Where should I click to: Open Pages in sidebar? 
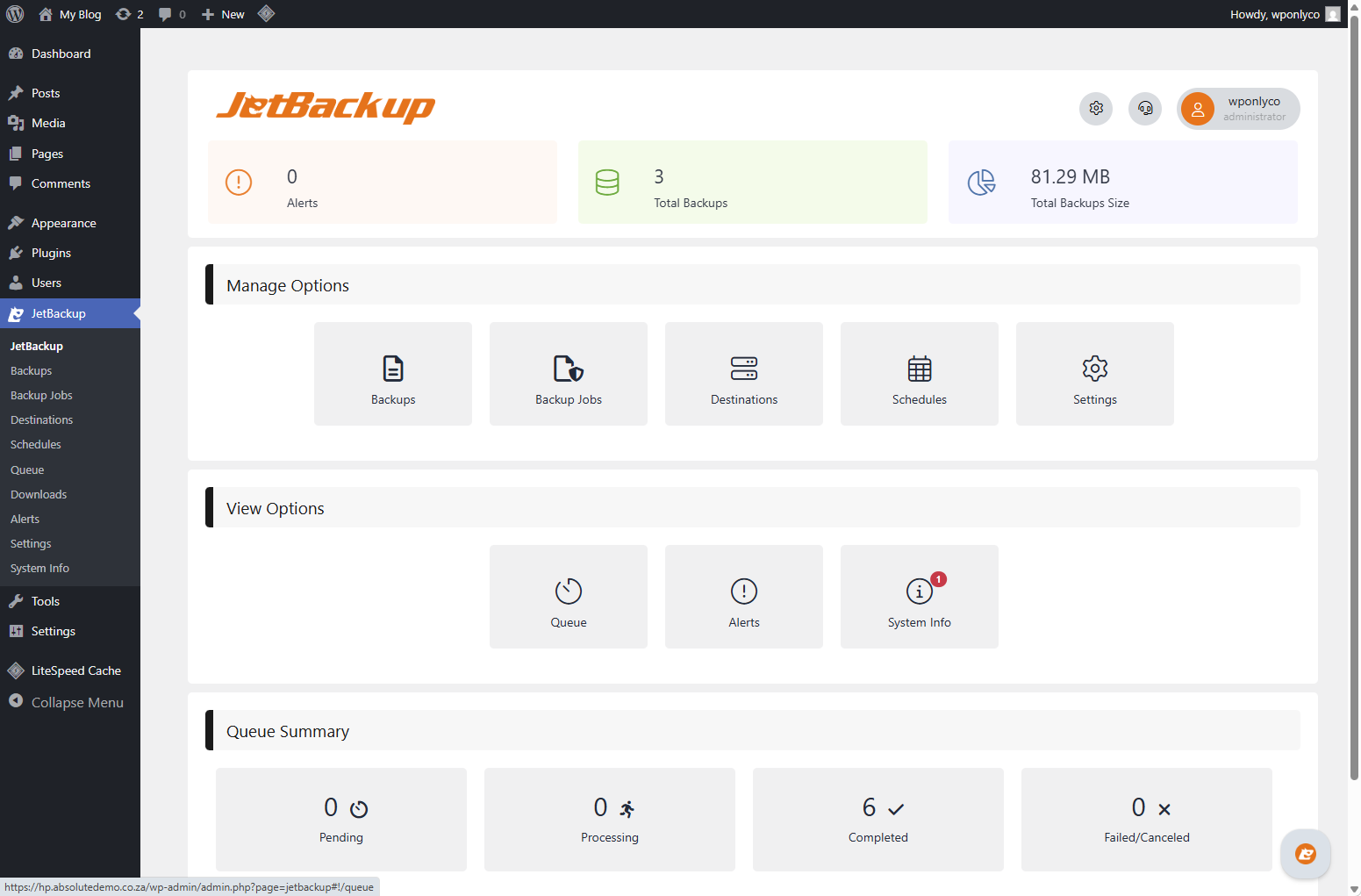coord(70,154)
